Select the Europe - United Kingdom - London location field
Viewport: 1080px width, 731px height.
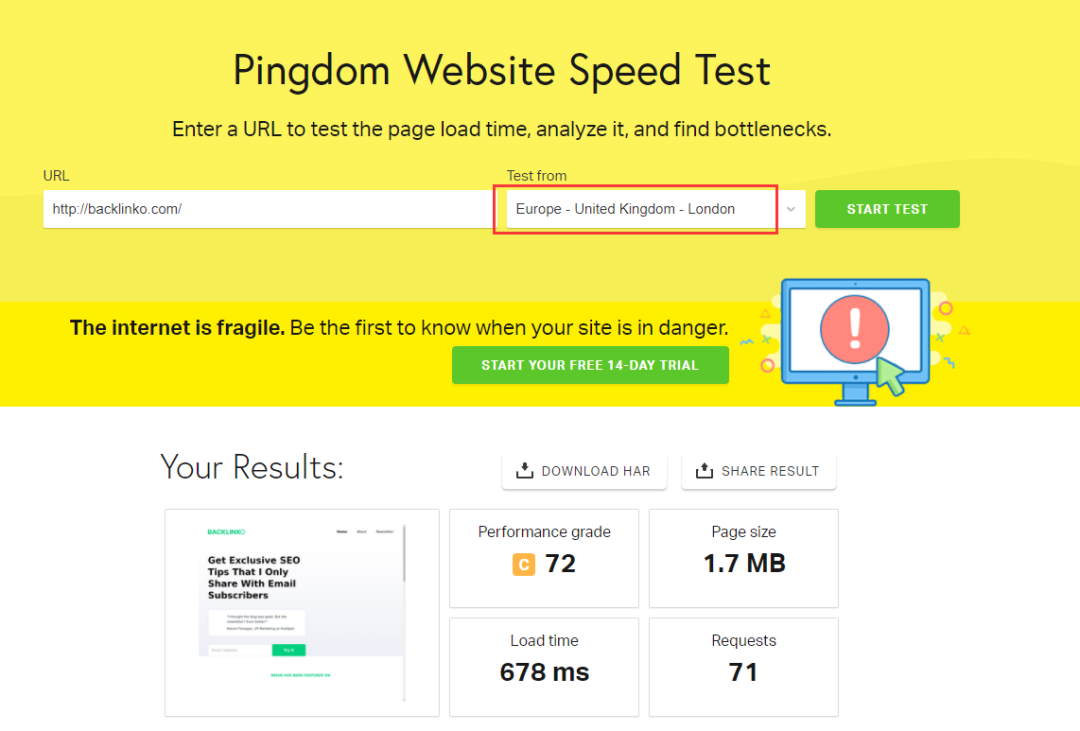pos(636,209)
